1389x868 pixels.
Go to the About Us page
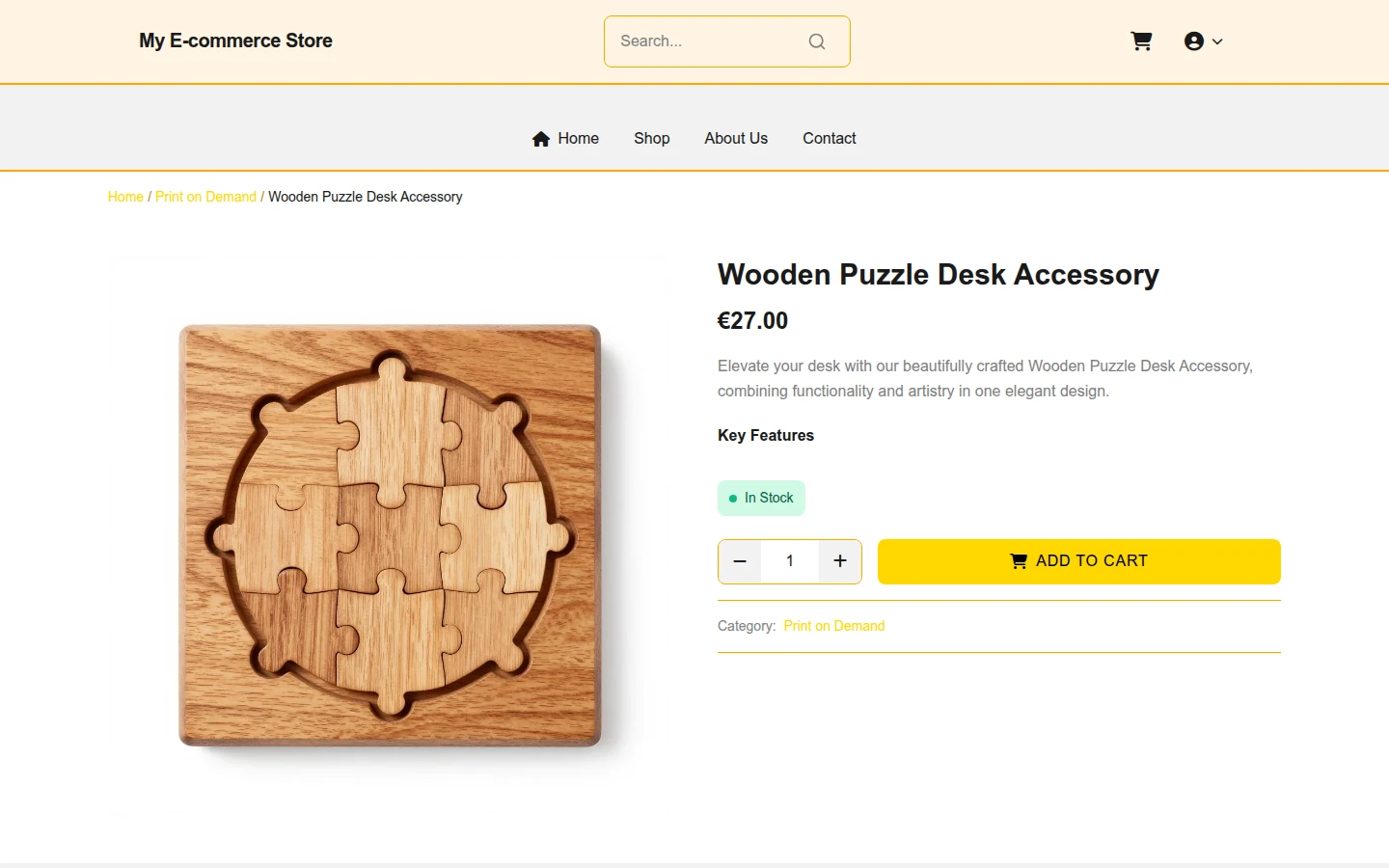pos(736,139)
